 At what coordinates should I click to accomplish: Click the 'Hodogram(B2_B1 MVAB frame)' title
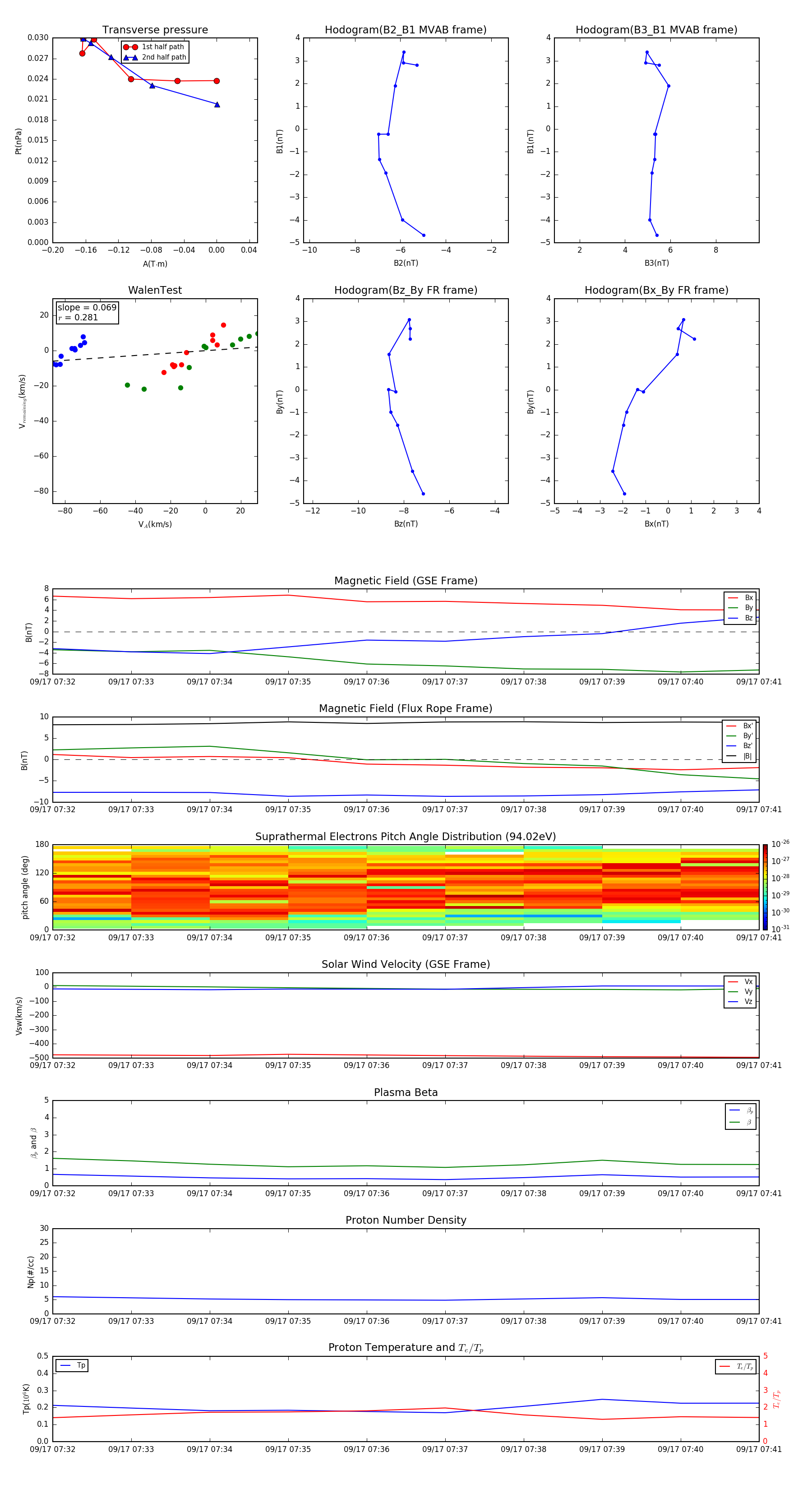point(406,30)
